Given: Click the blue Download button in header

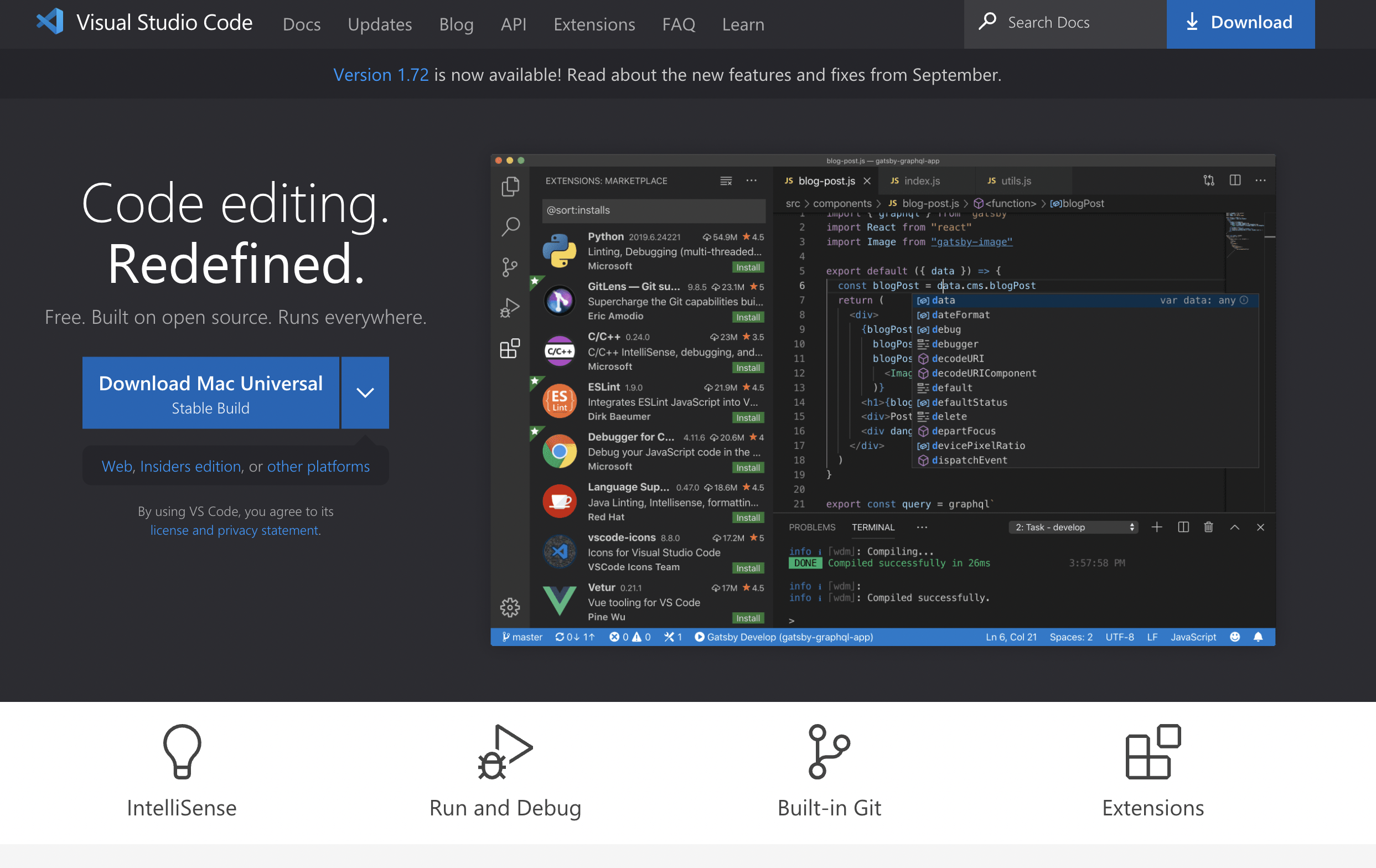Looking at the screenshot, I should click(1239, 23).
